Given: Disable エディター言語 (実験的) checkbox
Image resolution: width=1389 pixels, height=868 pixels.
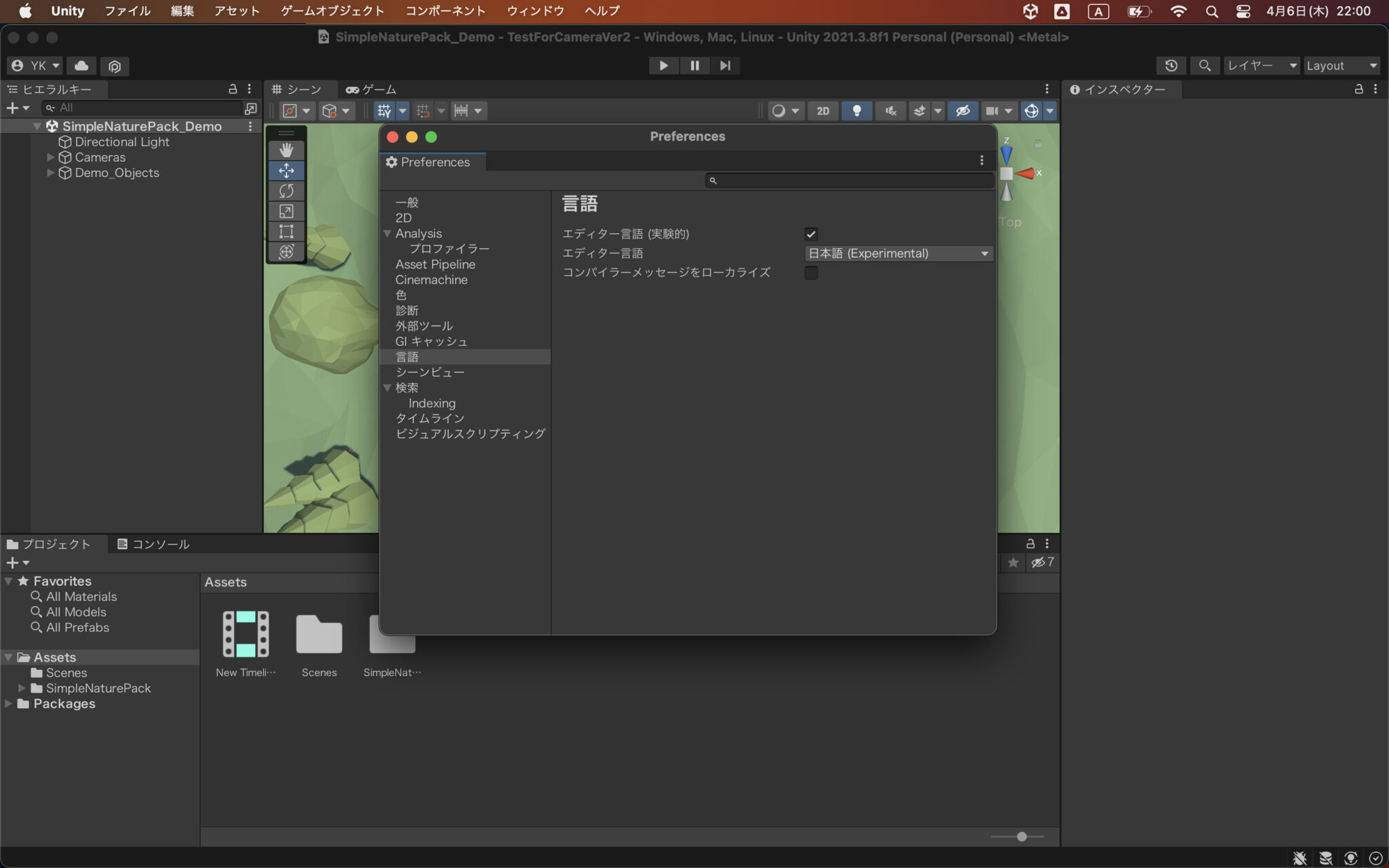Looking at the screenshot, I should point(811,234).
